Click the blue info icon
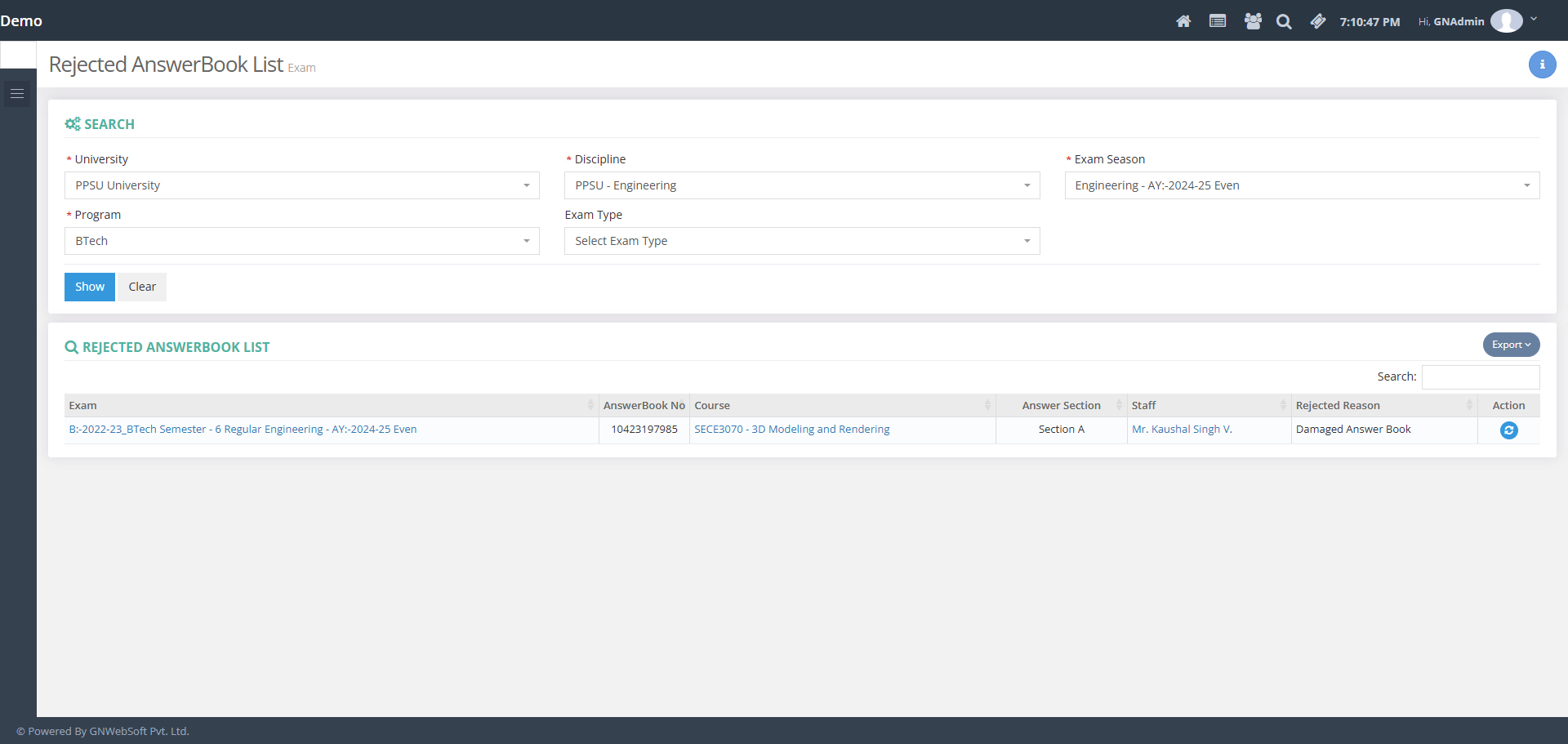The height and width of the screenshot is (744, 1568). [1541, 65]
